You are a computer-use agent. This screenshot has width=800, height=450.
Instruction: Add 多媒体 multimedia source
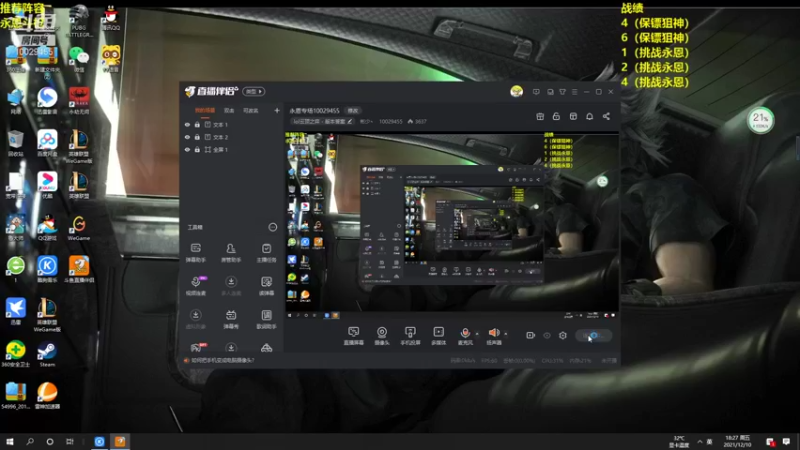coord(438,336)
